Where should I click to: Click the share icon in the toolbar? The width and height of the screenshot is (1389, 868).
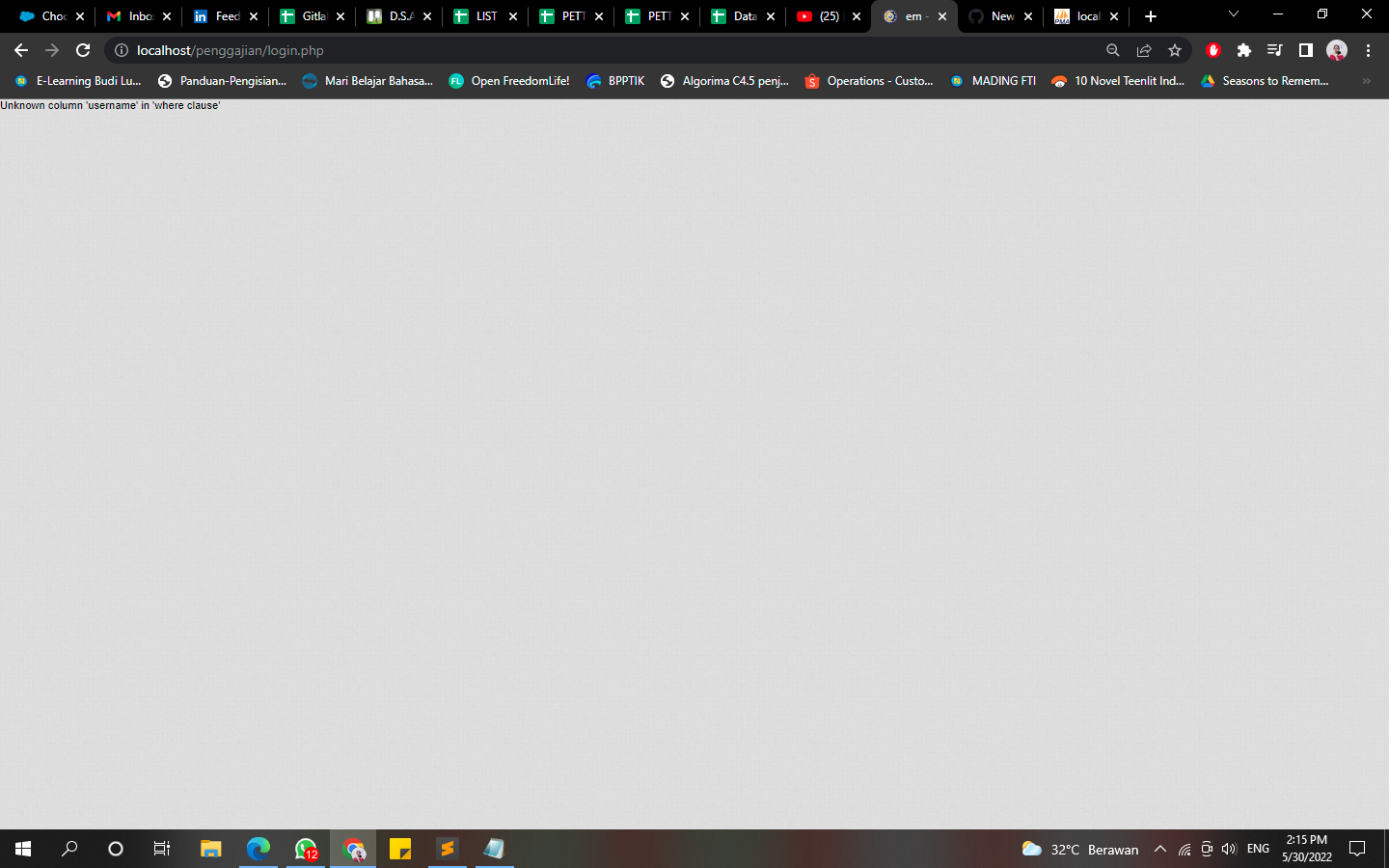pyautogui.click(x=1144, y=50)
